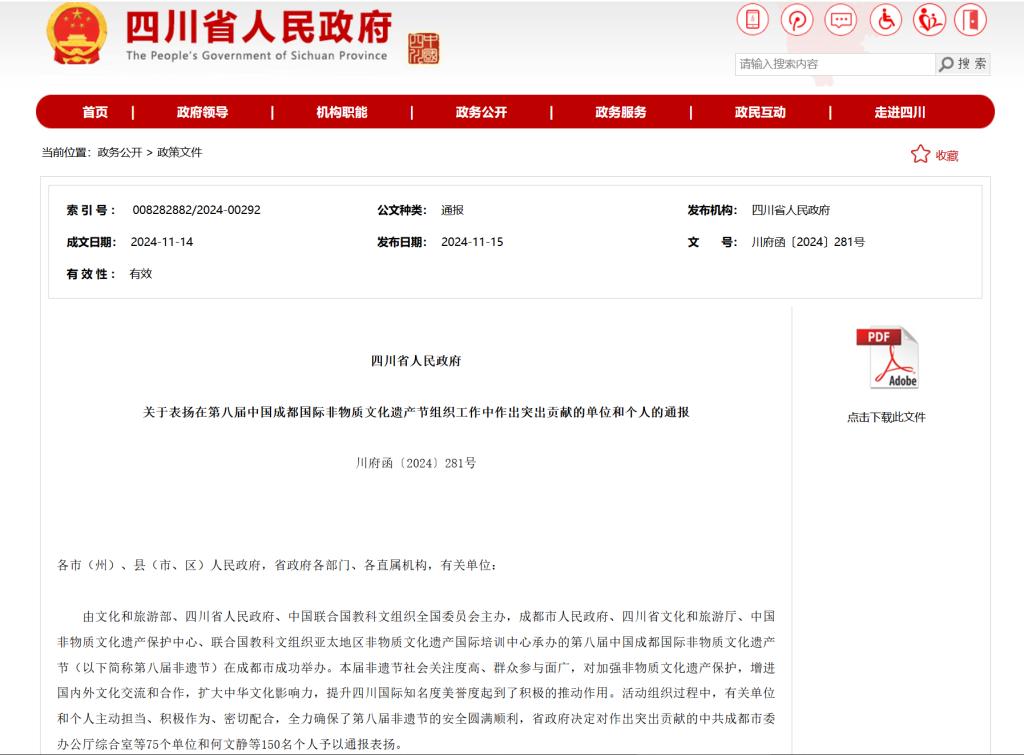Enable the wheelchair accessibility mode icon
This screenshot has width=1024, height=755.
point(886,20)
